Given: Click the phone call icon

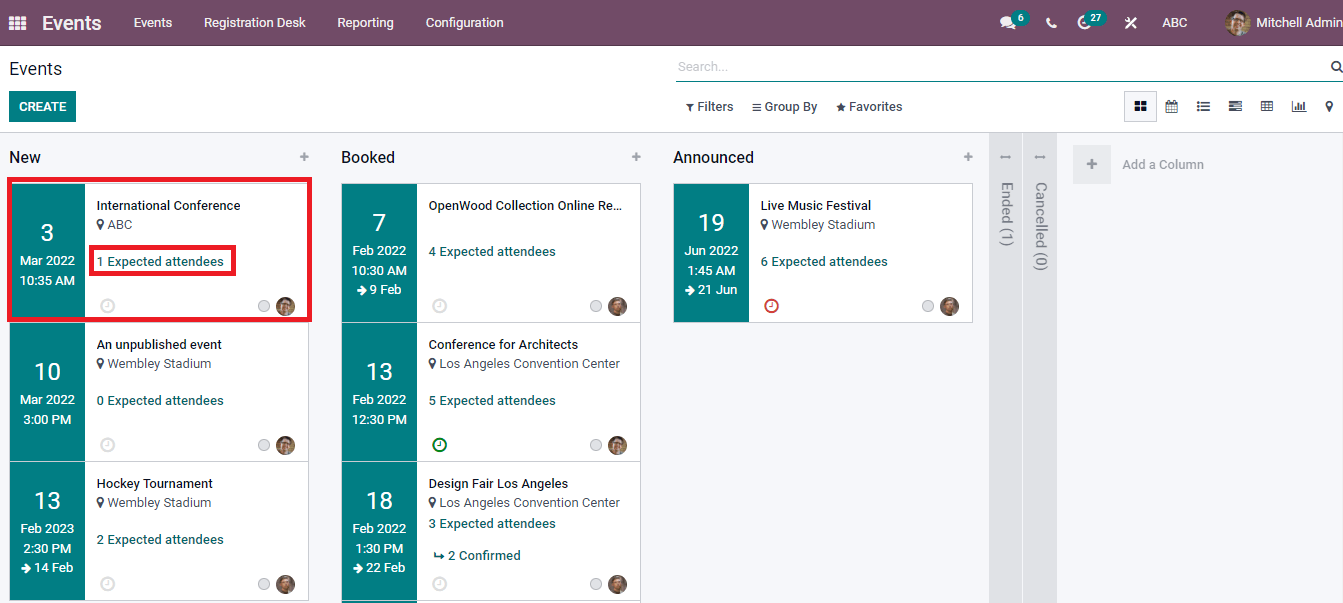Looking at the screenshot, I should 1051,23.
